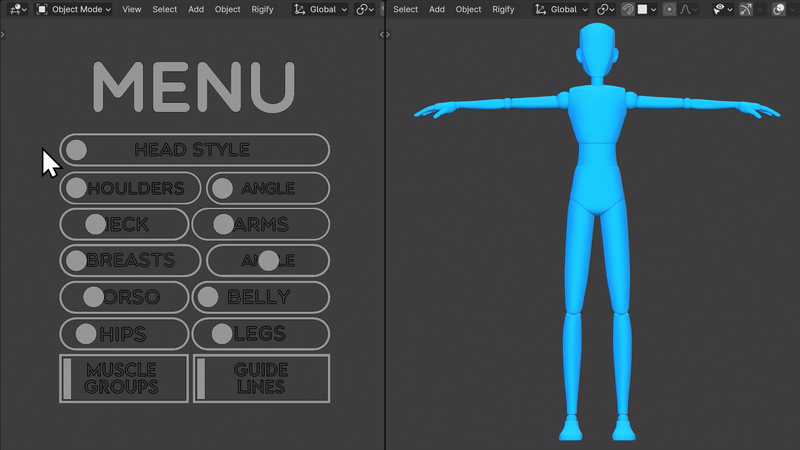Open the Object menu in left viewport

click(x=228, y=9)
